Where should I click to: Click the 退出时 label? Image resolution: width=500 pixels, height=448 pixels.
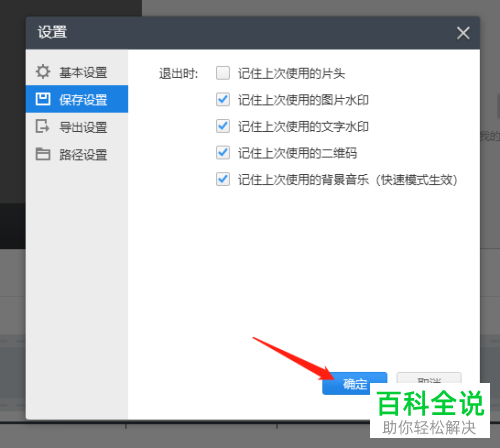pos(178,73)
